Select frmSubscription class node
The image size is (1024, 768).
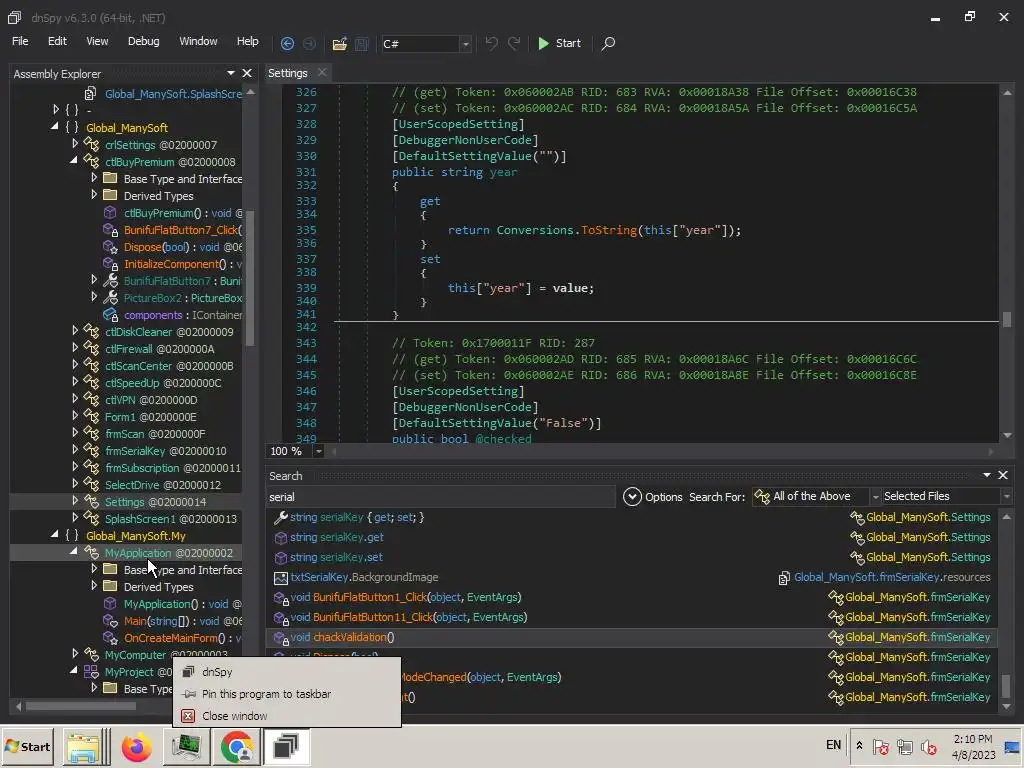click(x=172, y=468)
